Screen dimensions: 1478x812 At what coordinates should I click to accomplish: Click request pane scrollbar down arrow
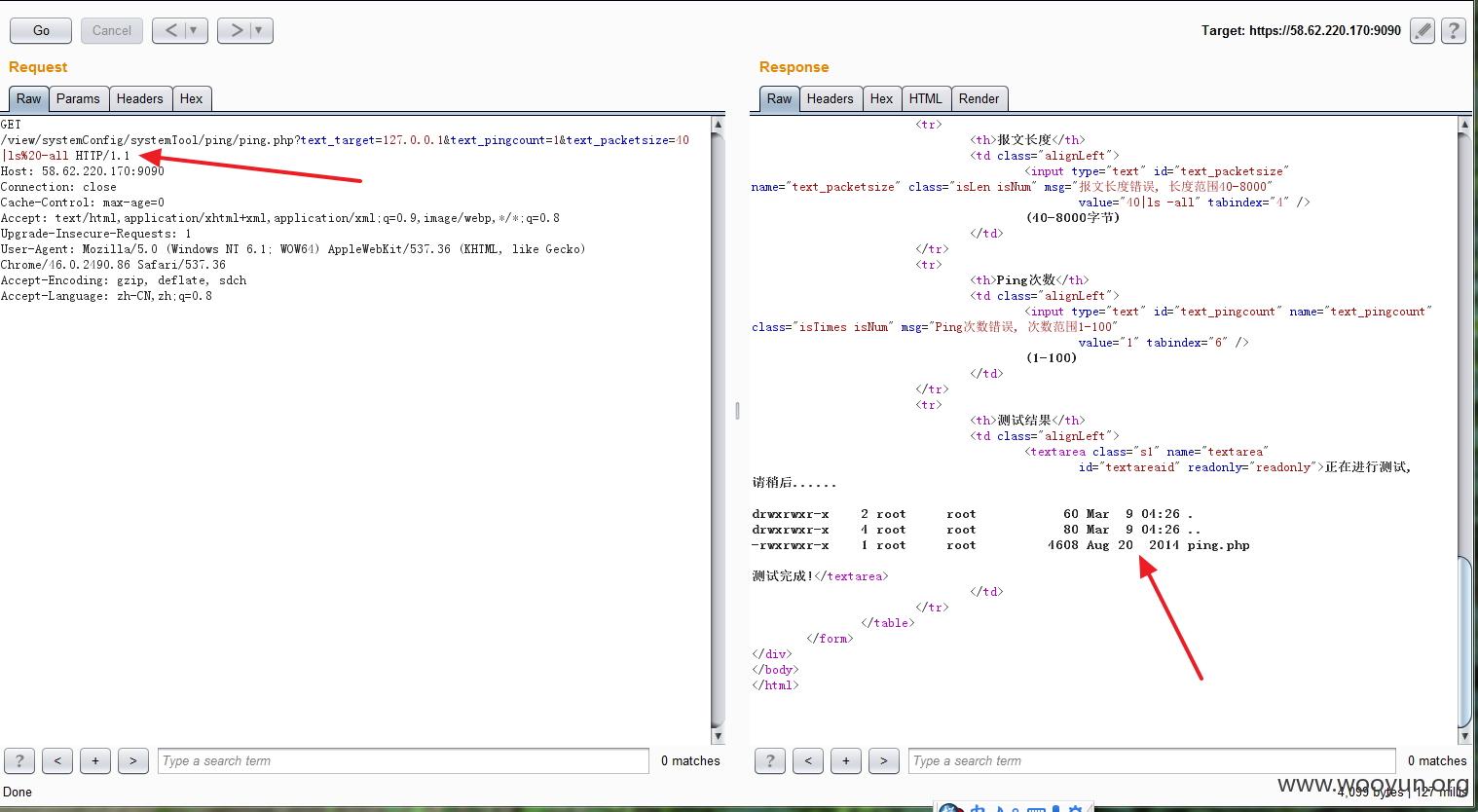click(x=719, y=736)
